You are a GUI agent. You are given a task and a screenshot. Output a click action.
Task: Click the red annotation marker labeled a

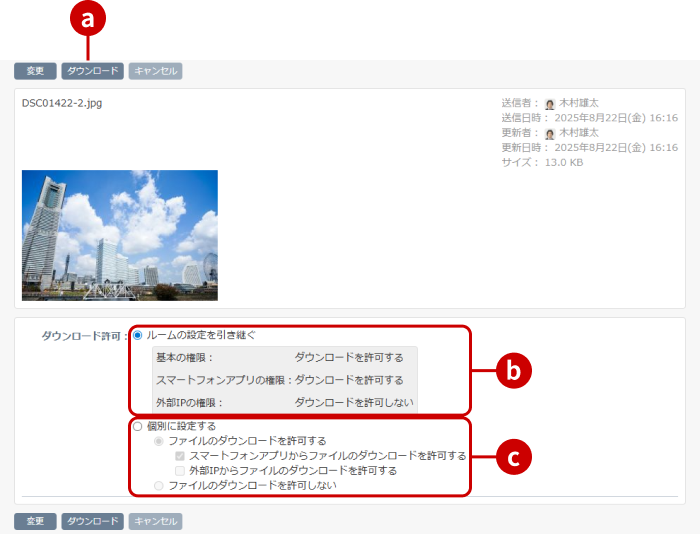[90, 17]
